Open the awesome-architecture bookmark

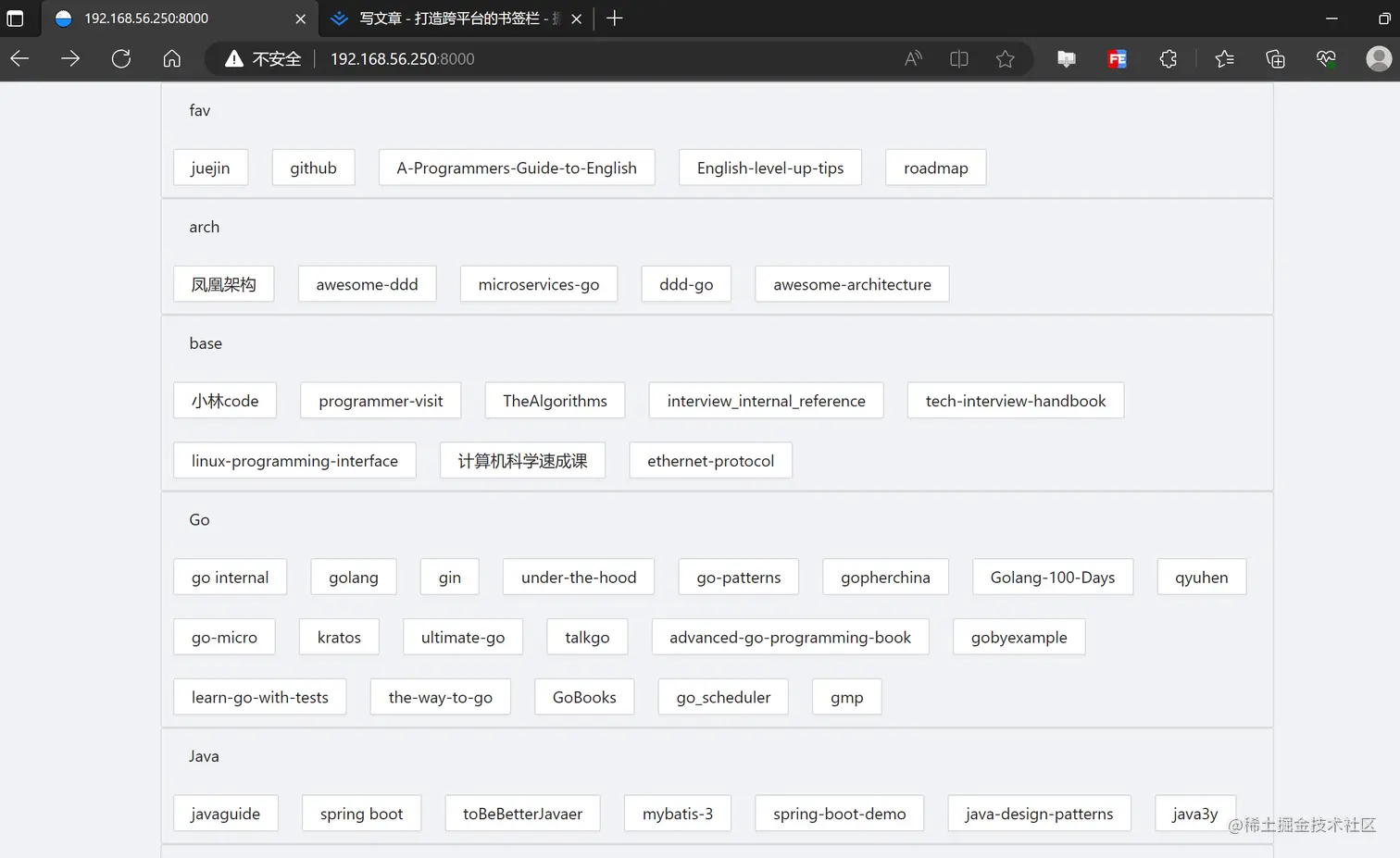(x=852, y=284)
